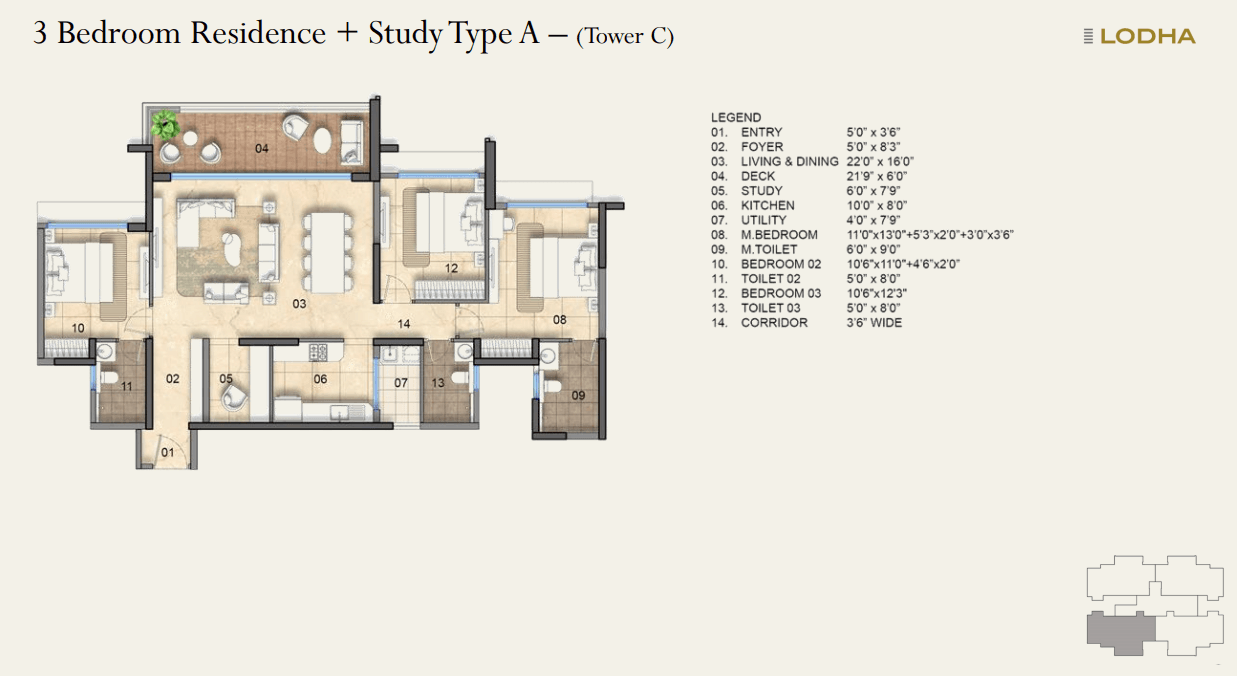Viewport: 1237px width, 676px height.
Task: Click room number 13 in the plan toilet
Action: [x=438, y=383]
